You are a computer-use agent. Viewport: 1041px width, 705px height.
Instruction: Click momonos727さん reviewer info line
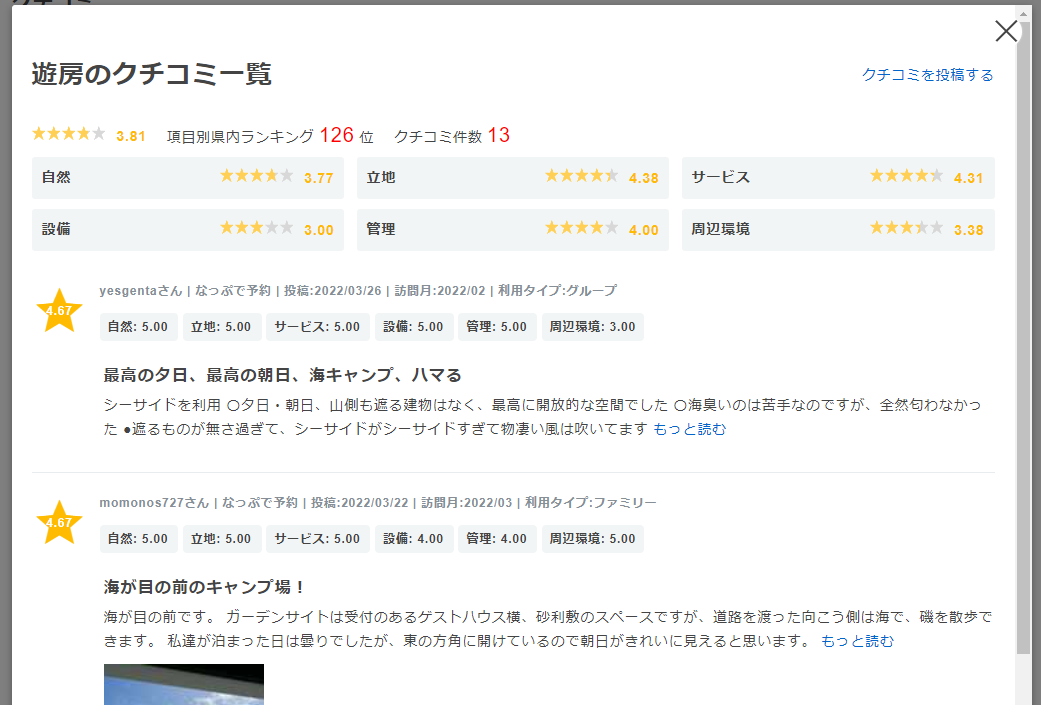click(378, 503)
